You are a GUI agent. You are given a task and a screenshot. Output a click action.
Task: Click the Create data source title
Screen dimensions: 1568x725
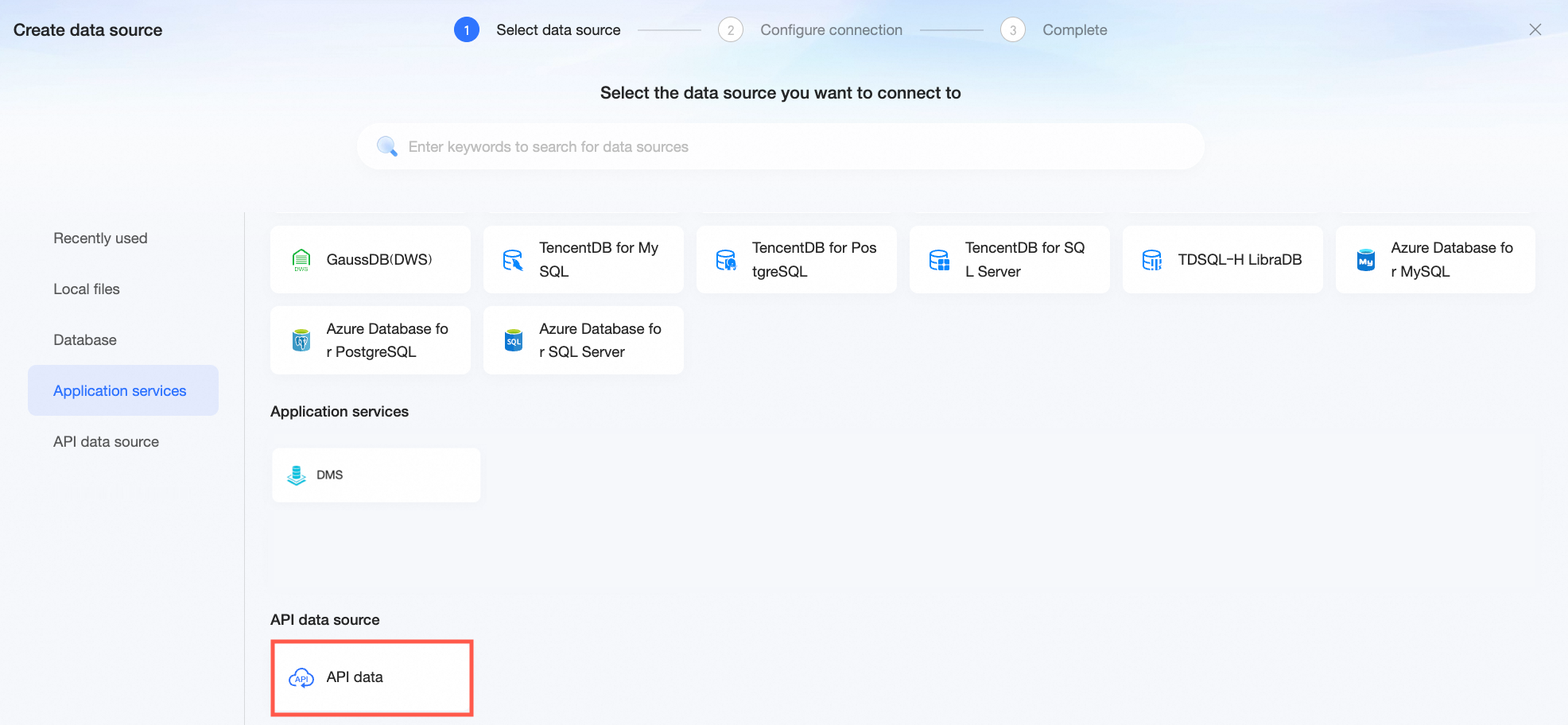point(88,30)
